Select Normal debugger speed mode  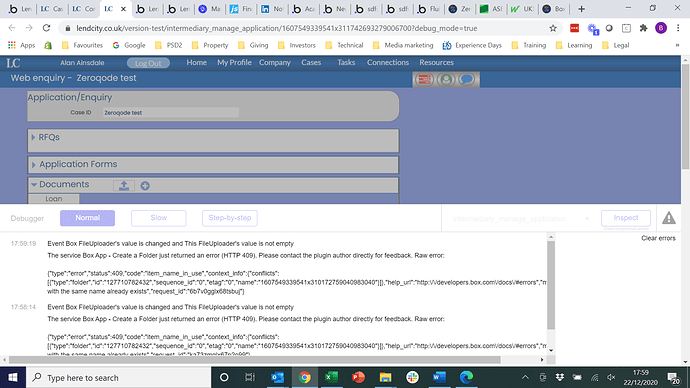pos(88,218)
